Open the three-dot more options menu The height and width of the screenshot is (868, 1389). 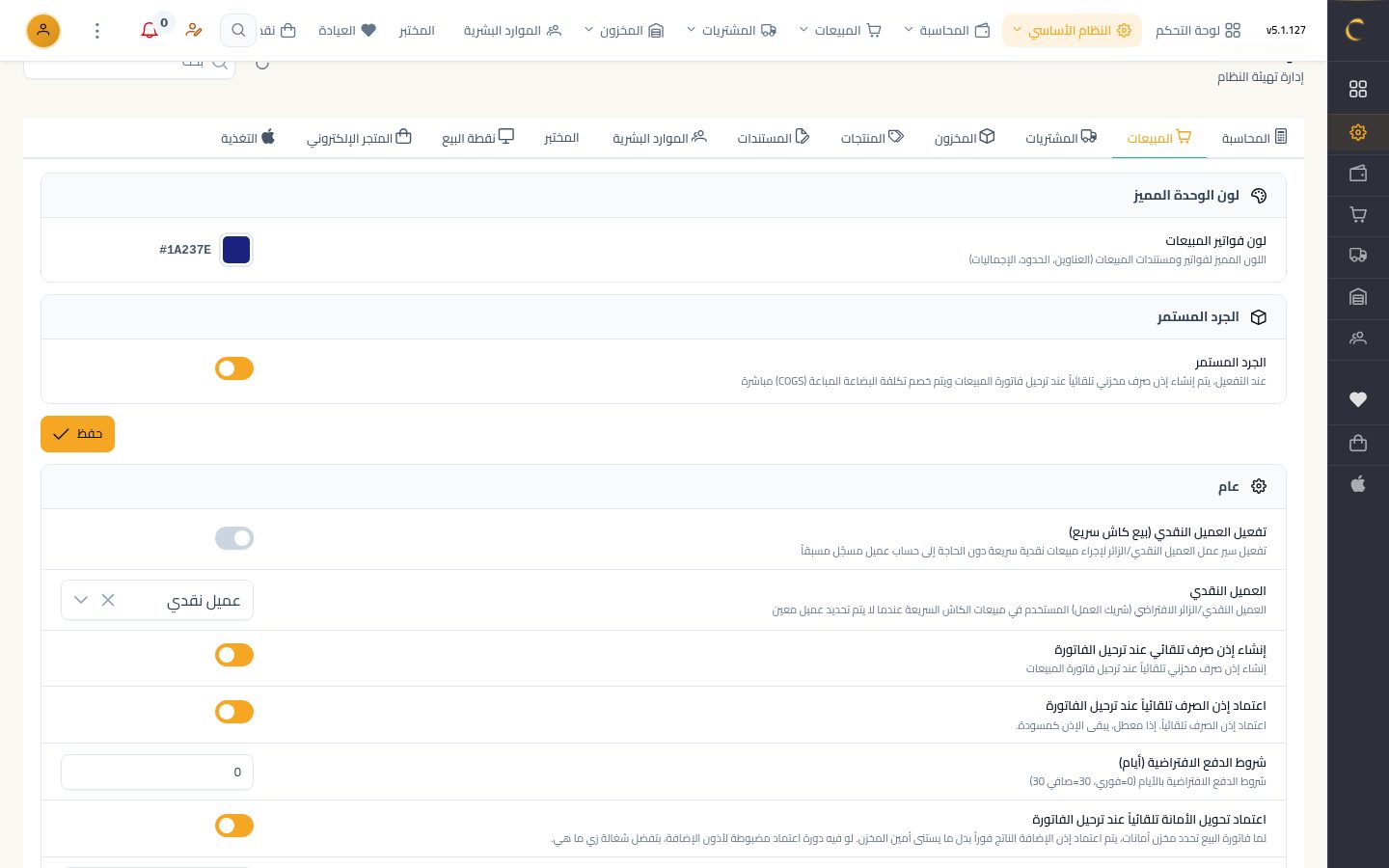point(96,30)
